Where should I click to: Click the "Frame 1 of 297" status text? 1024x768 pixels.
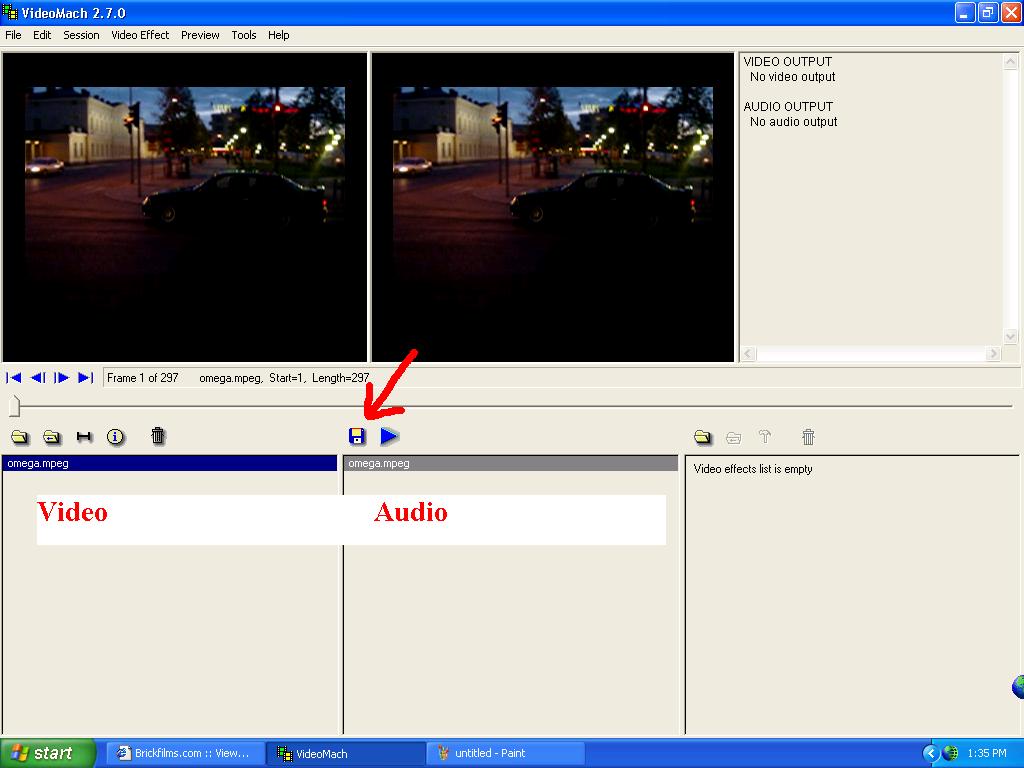tap(142, 378)
